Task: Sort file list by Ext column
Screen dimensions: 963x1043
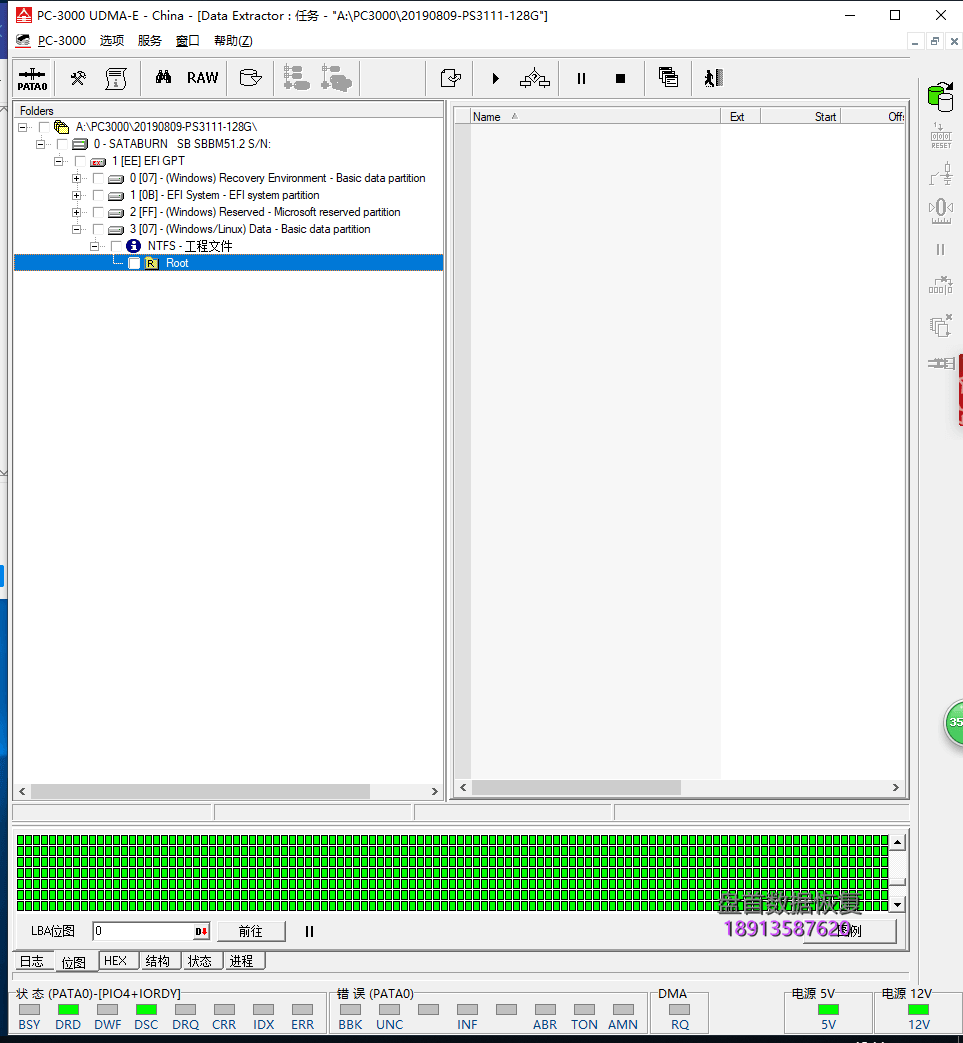Action: point(740,116)
